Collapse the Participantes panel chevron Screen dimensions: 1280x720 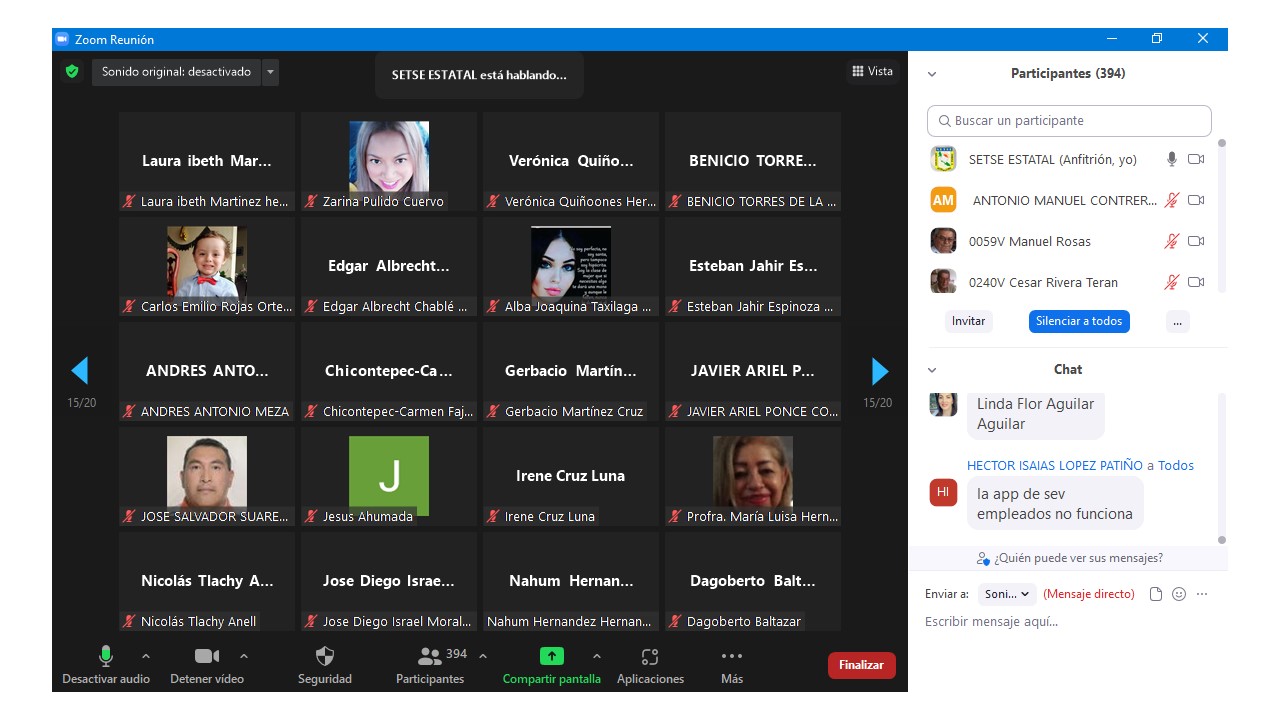[x=932, y=74]
